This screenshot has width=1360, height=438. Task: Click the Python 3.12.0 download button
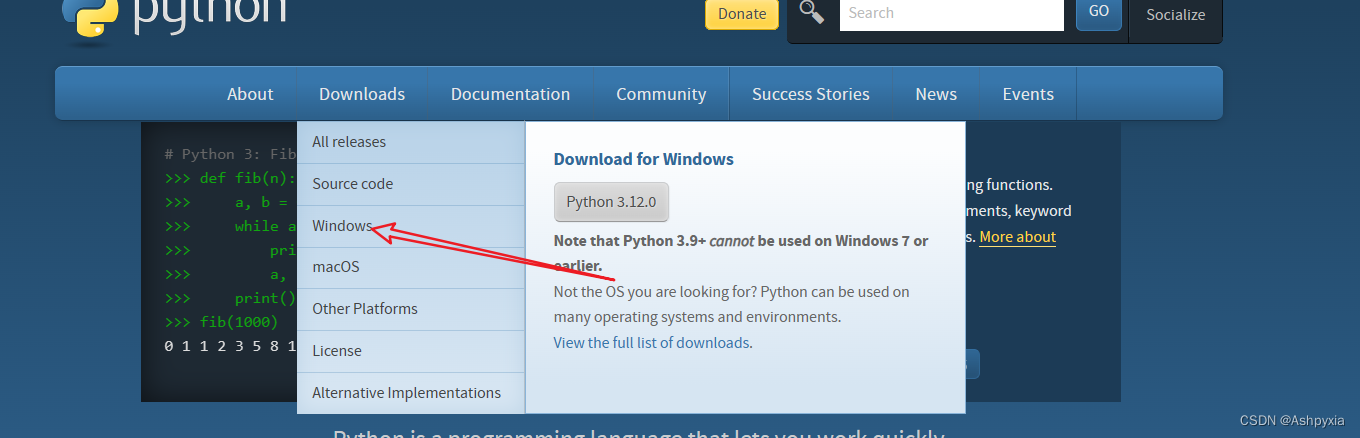[611, 202]
